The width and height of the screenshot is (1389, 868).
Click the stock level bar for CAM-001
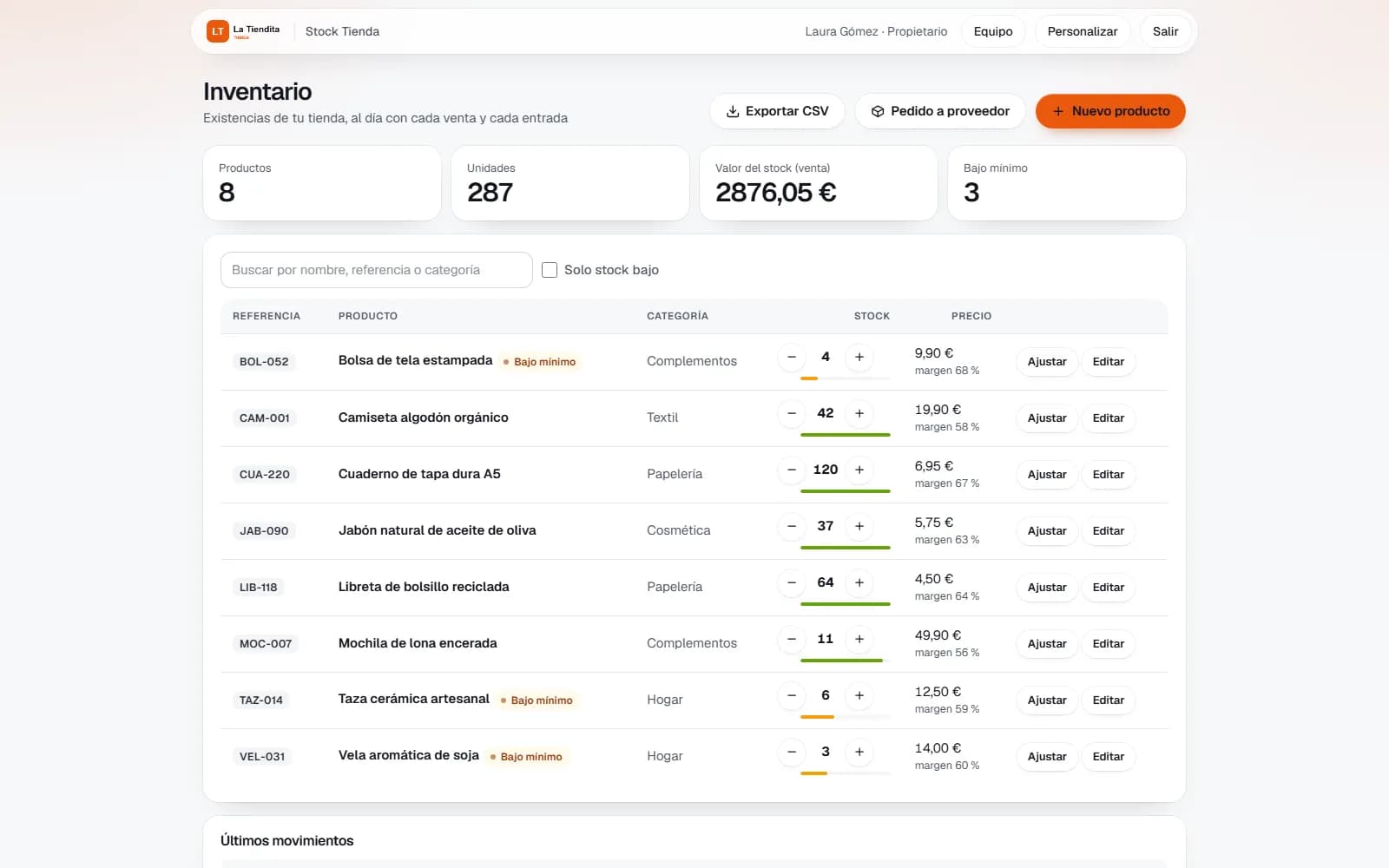click(x=846, y=434)
